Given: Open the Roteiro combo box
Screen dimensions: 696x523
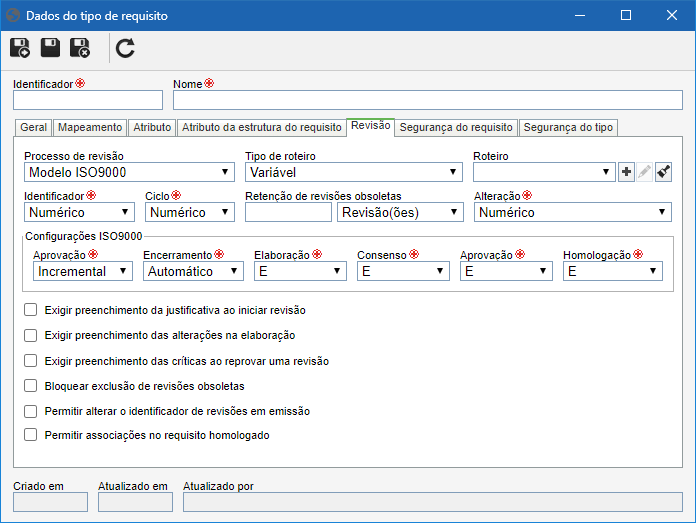Looking at the screenshot, I should click(544, 172).
